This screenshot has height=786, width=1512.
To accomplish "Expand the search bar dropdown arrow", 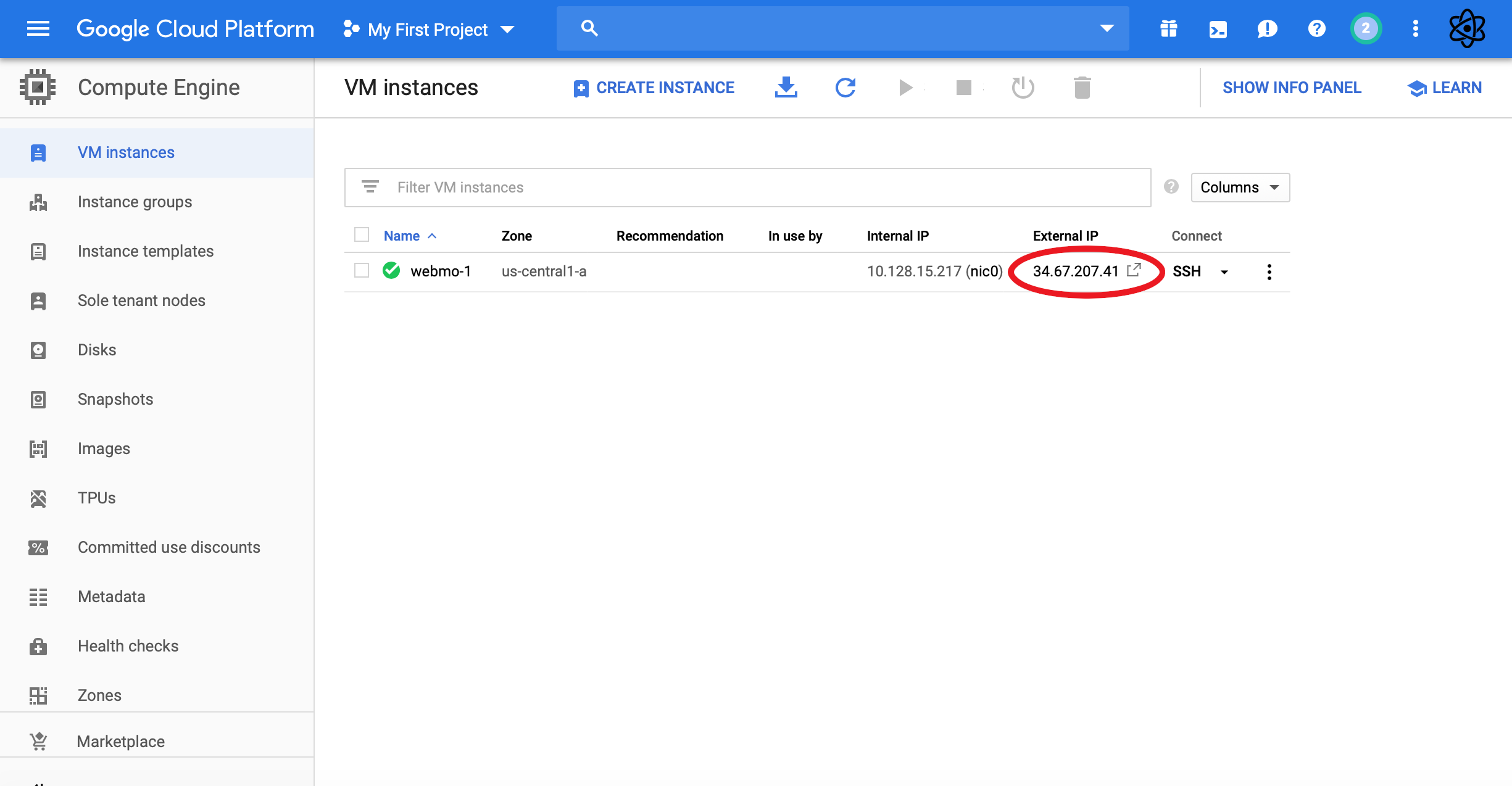I will (1107, 28).
